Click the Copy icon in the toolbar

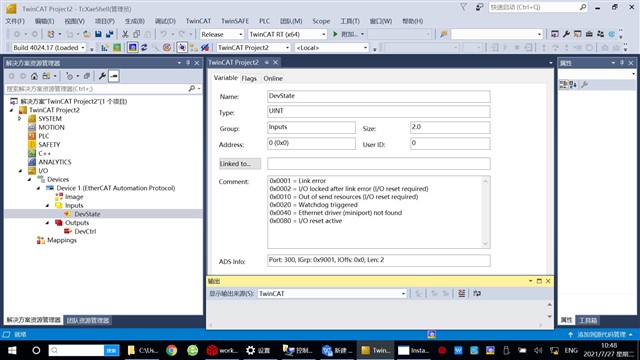tap(136, 34)
